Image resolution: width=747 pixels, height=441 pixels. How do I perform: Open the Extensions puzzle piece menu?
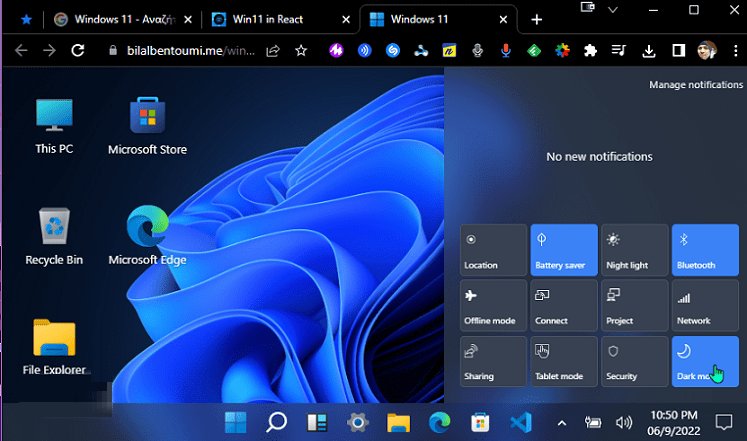590,50
